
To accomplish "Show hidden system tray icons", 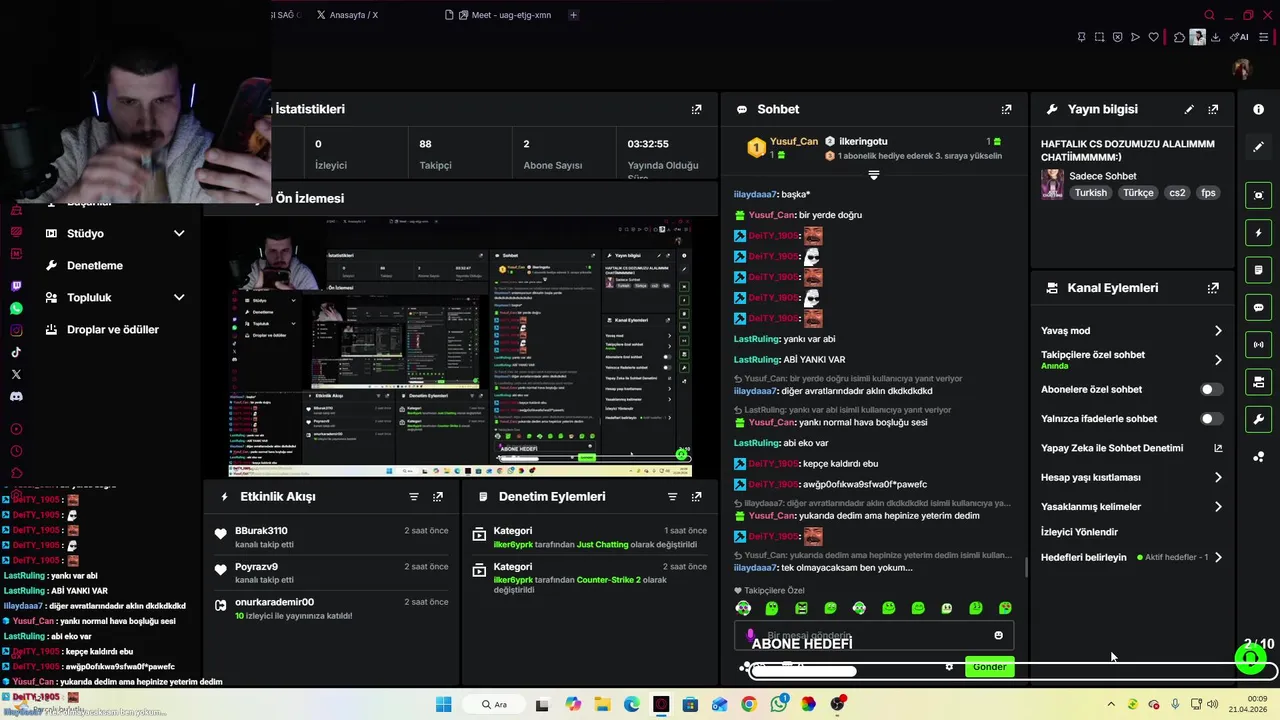I will (x=1111, y=704).
